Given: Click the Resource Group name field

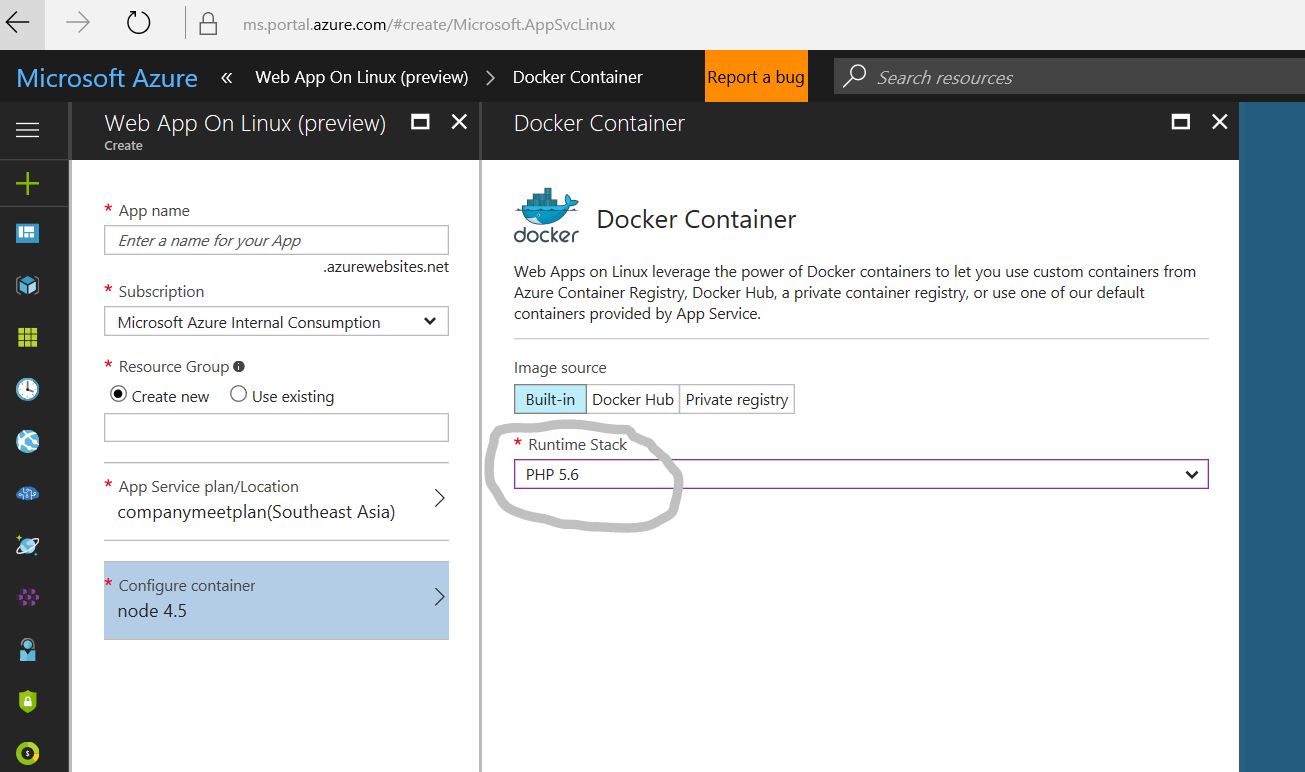Looking at the screenshot, I should tap(276, 427).
